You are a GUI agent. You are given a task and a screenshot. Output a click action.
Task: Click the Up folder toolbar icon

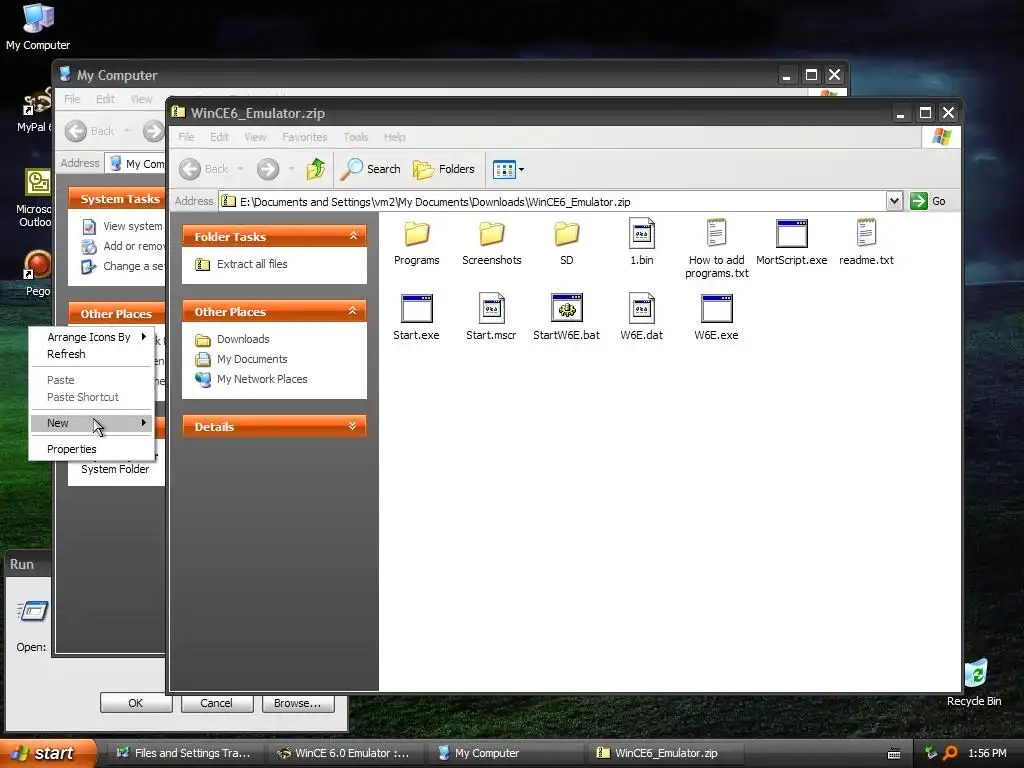(x=316, y=169)
